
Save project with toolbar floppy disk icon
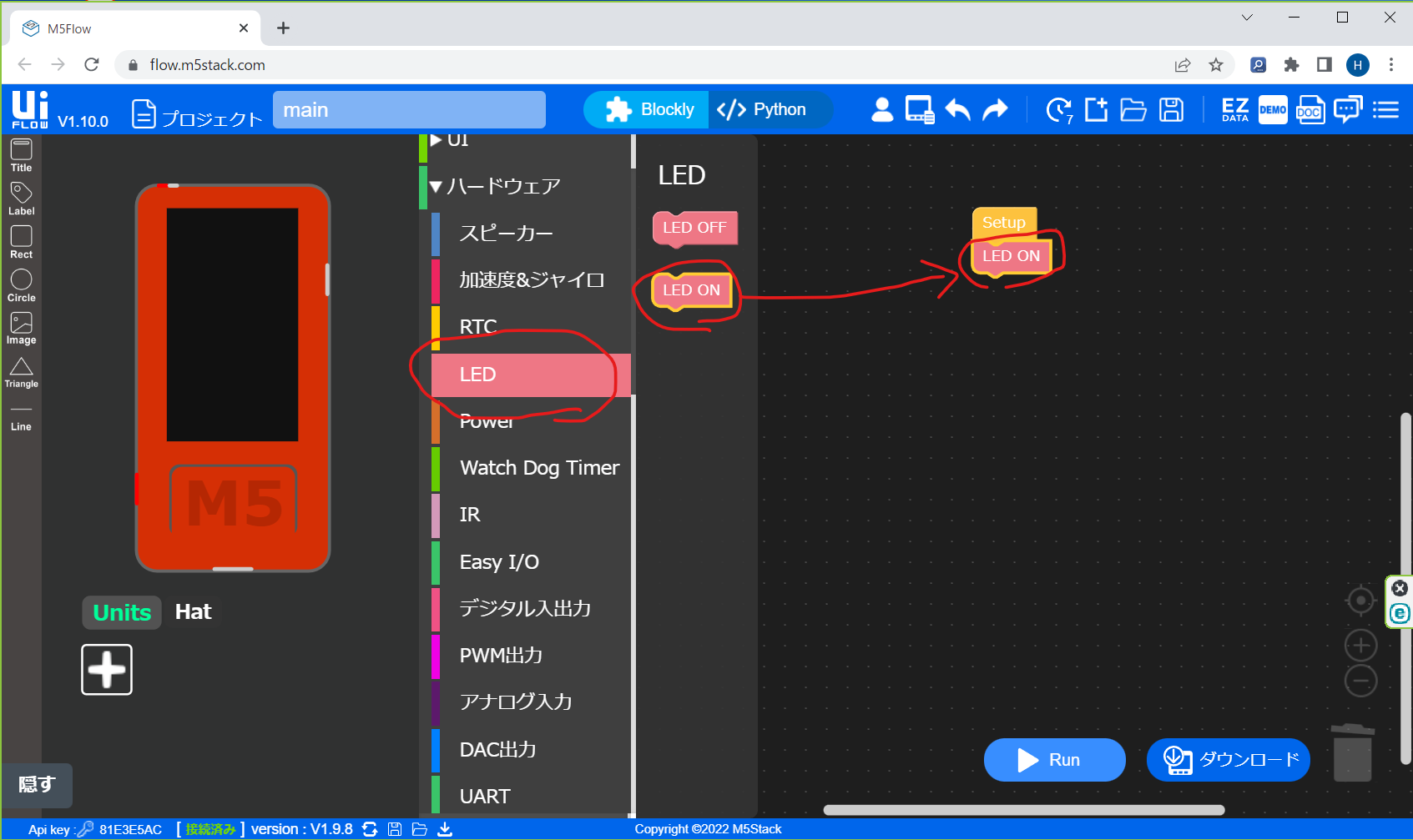tap(1172, 109)
